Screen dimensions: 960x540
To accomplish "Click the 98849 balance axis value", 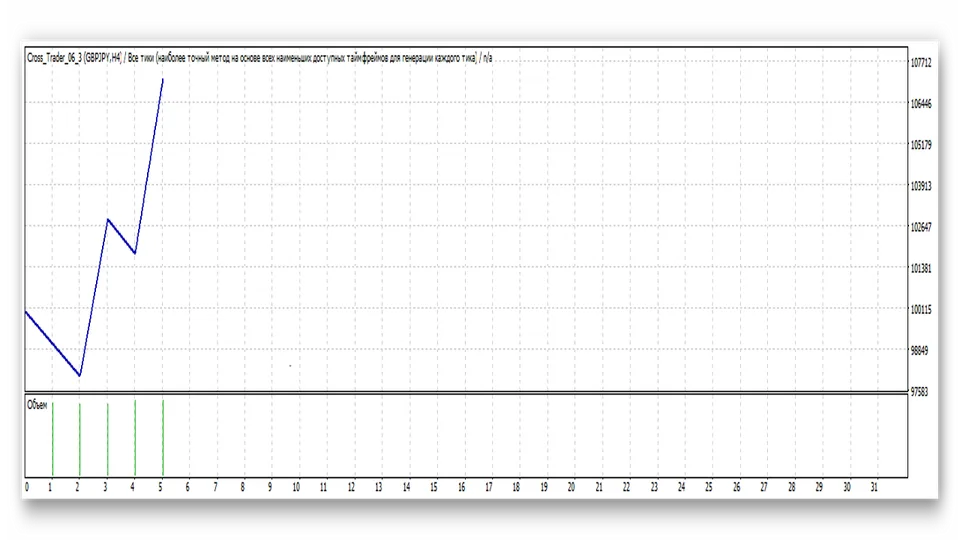I will (920, 351).
